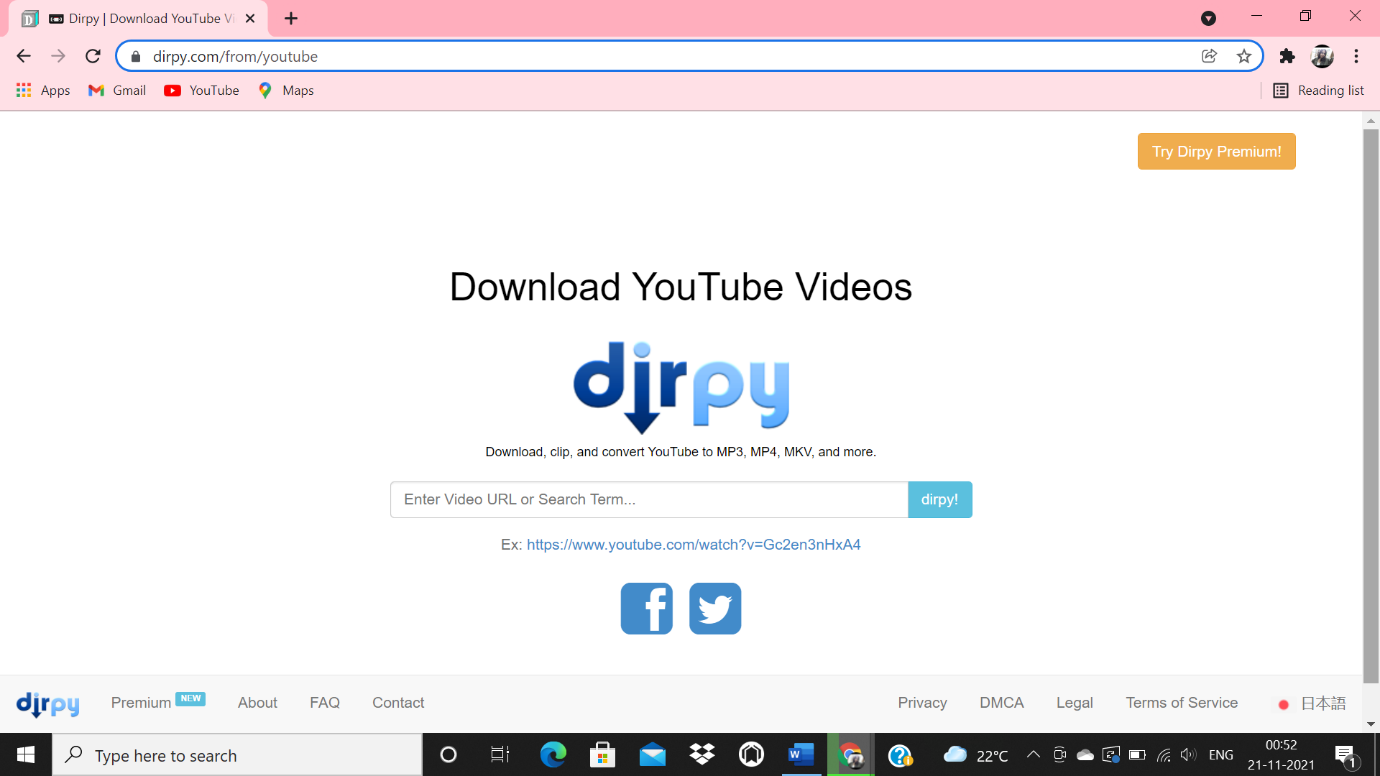
Task: Click the Enter Video URL or Search Term field
Action: click(x=649, y=499)
